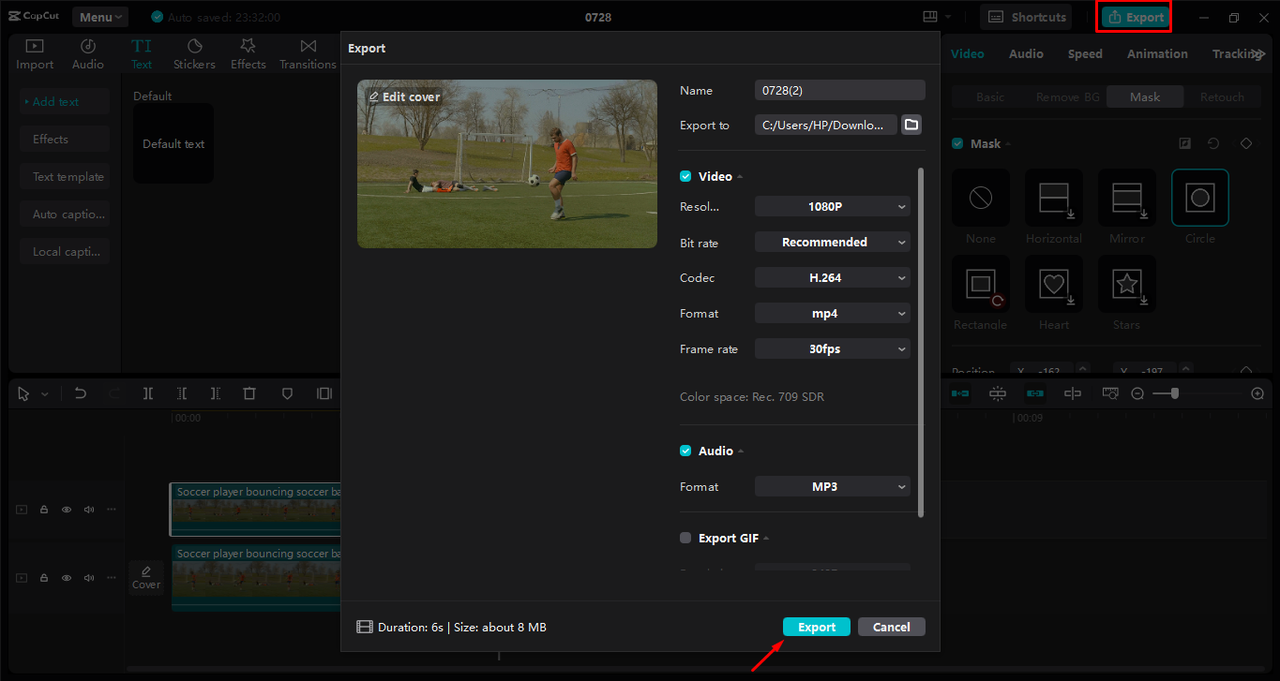Expand the selection tool dropdown arrow
Viewport: 1280px width, 681px height.
pyautogui.click(x=45, y=395)
